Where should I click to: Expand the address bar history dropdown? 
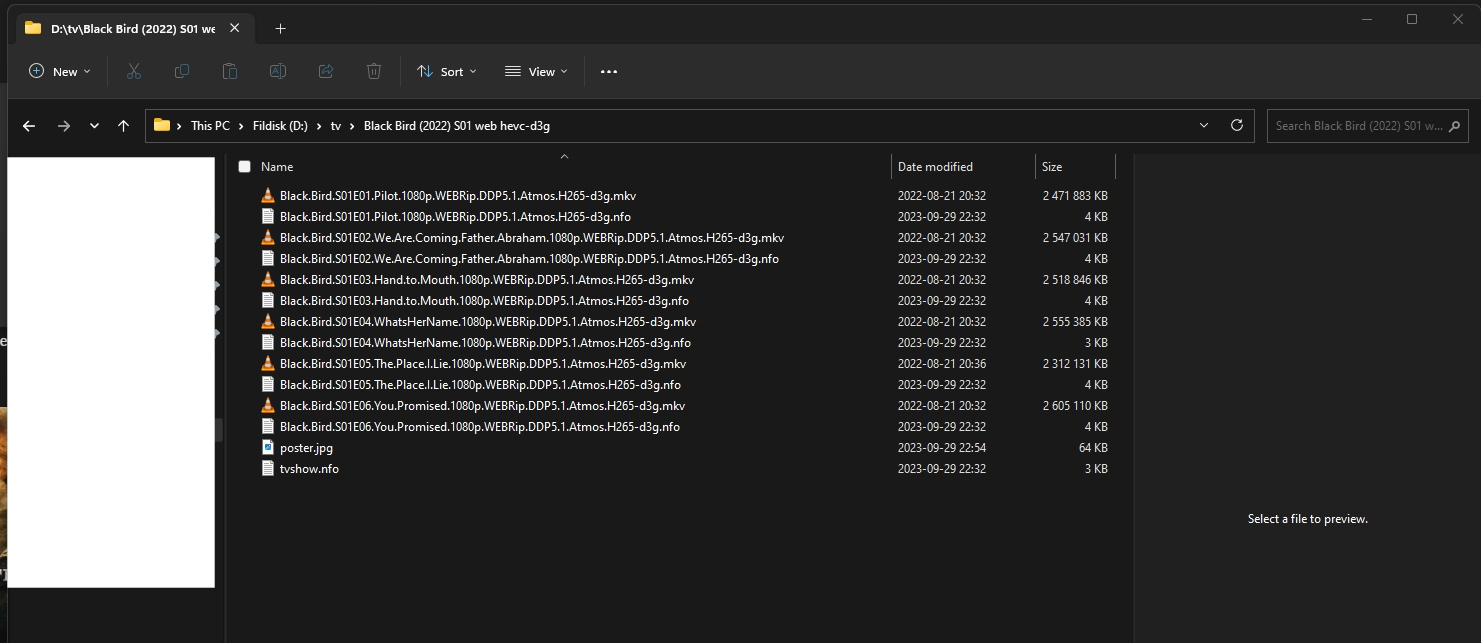[1203, 126]
